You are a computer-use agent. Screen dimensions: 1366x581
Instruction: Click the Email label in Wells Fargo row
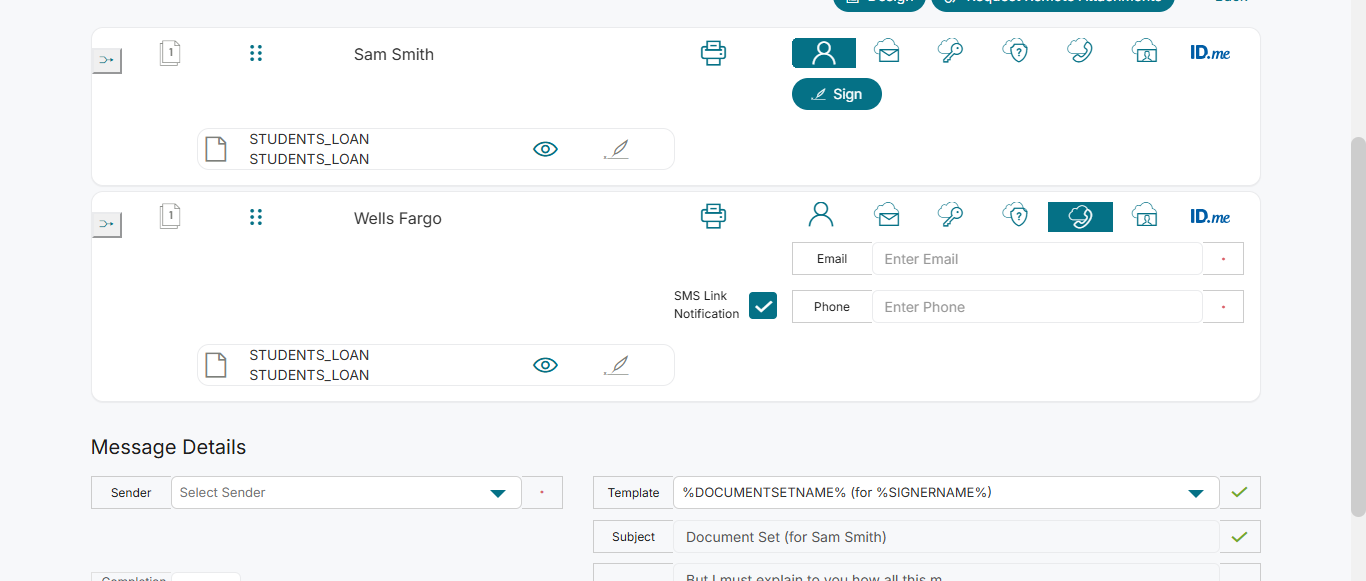point(832,259)
